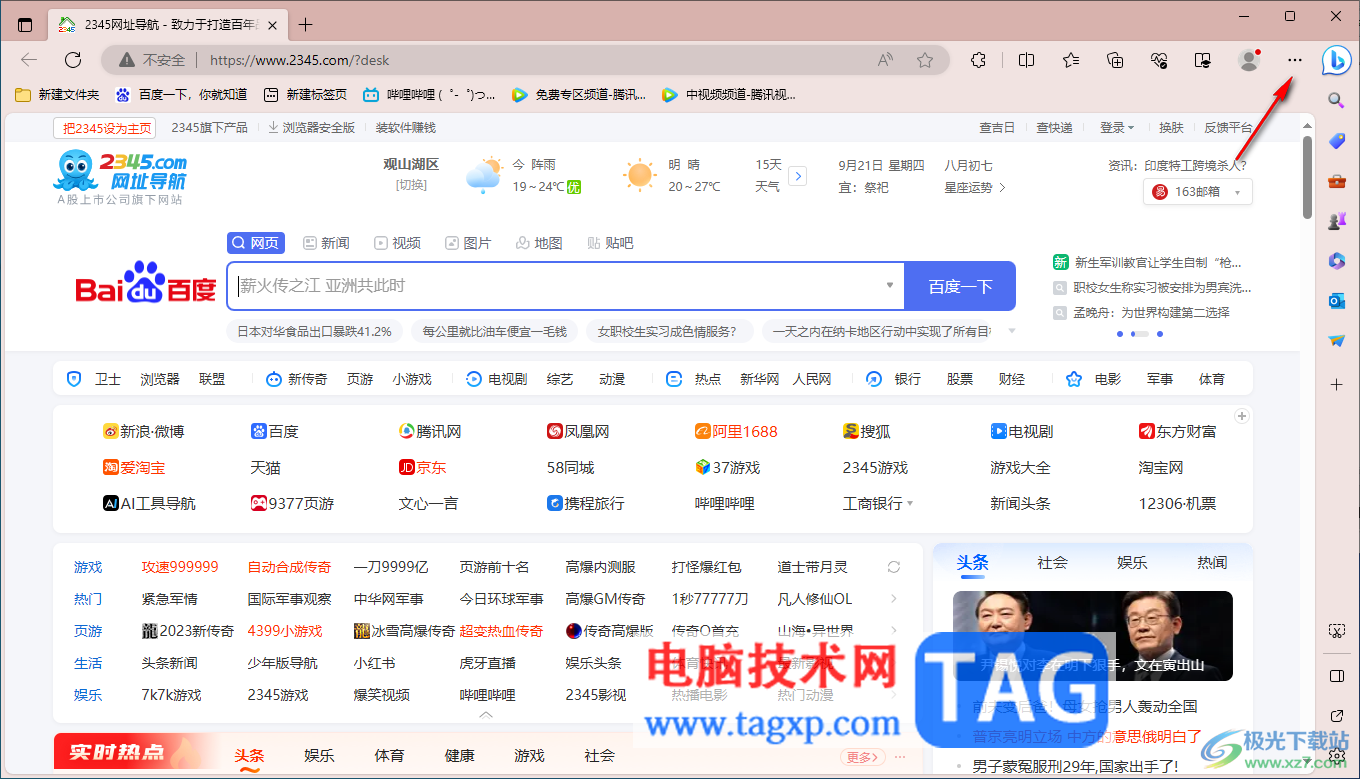
Task: Open the 腾讯网 link
Action: 430,432
